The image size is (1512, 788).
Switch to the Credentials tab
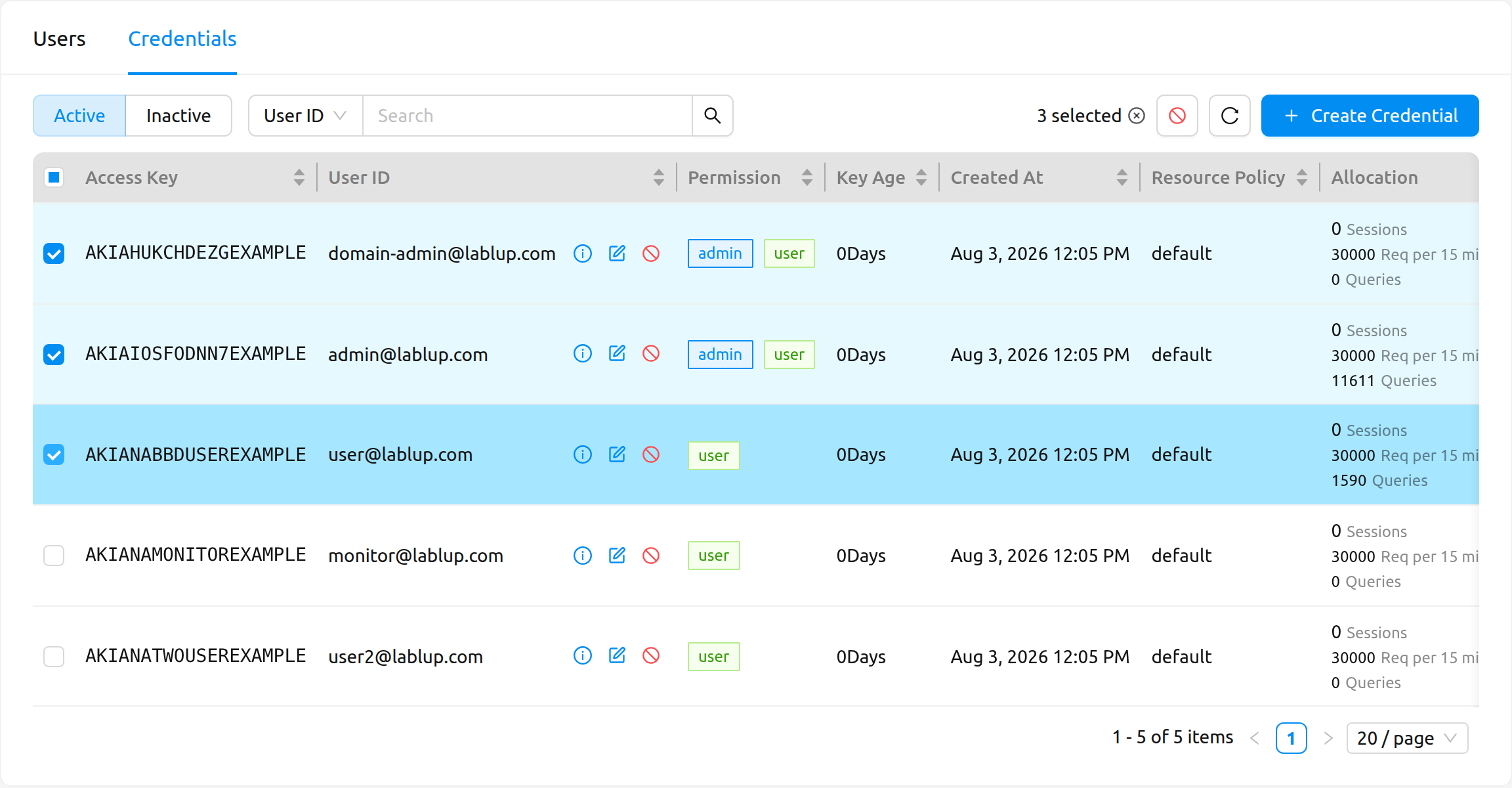(182, 39)
